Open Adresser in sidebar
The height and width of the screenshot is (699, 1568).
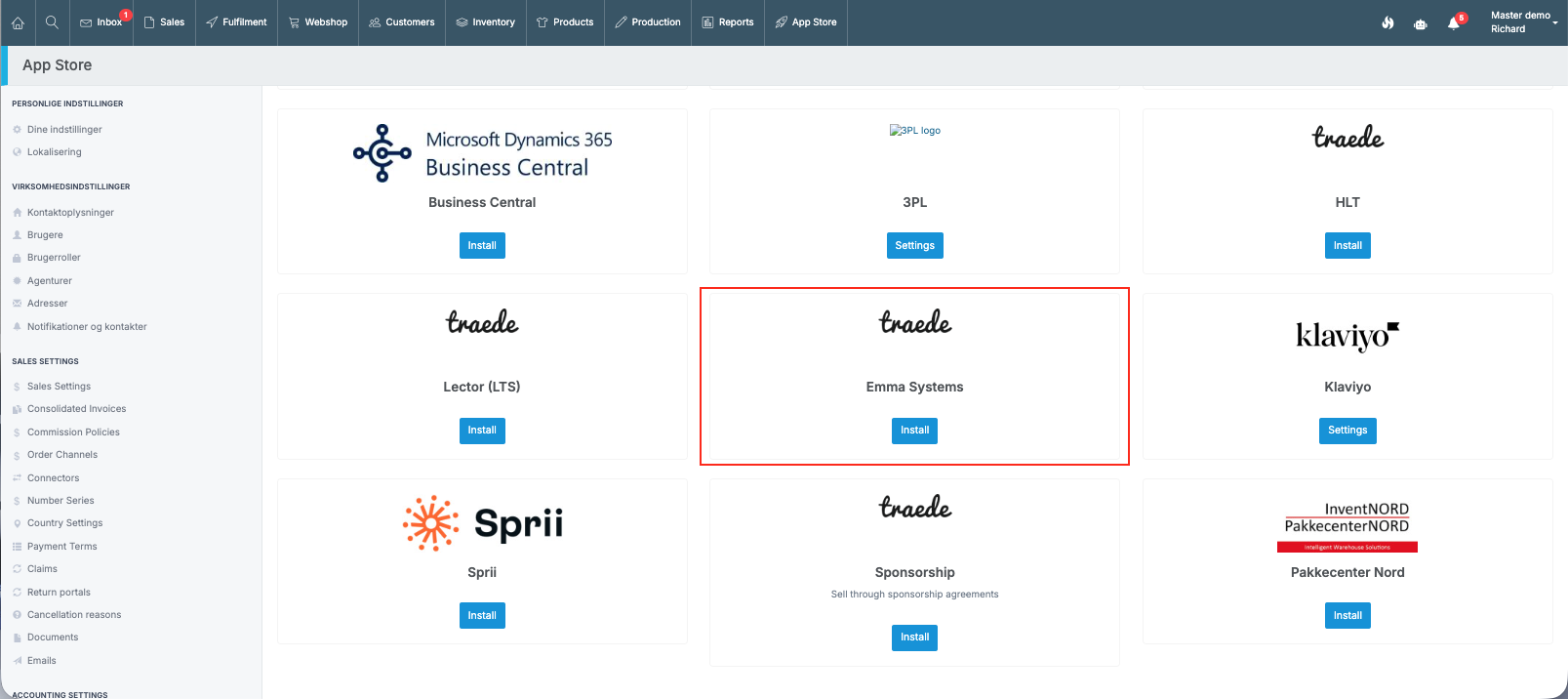click(x=48, y=304)
